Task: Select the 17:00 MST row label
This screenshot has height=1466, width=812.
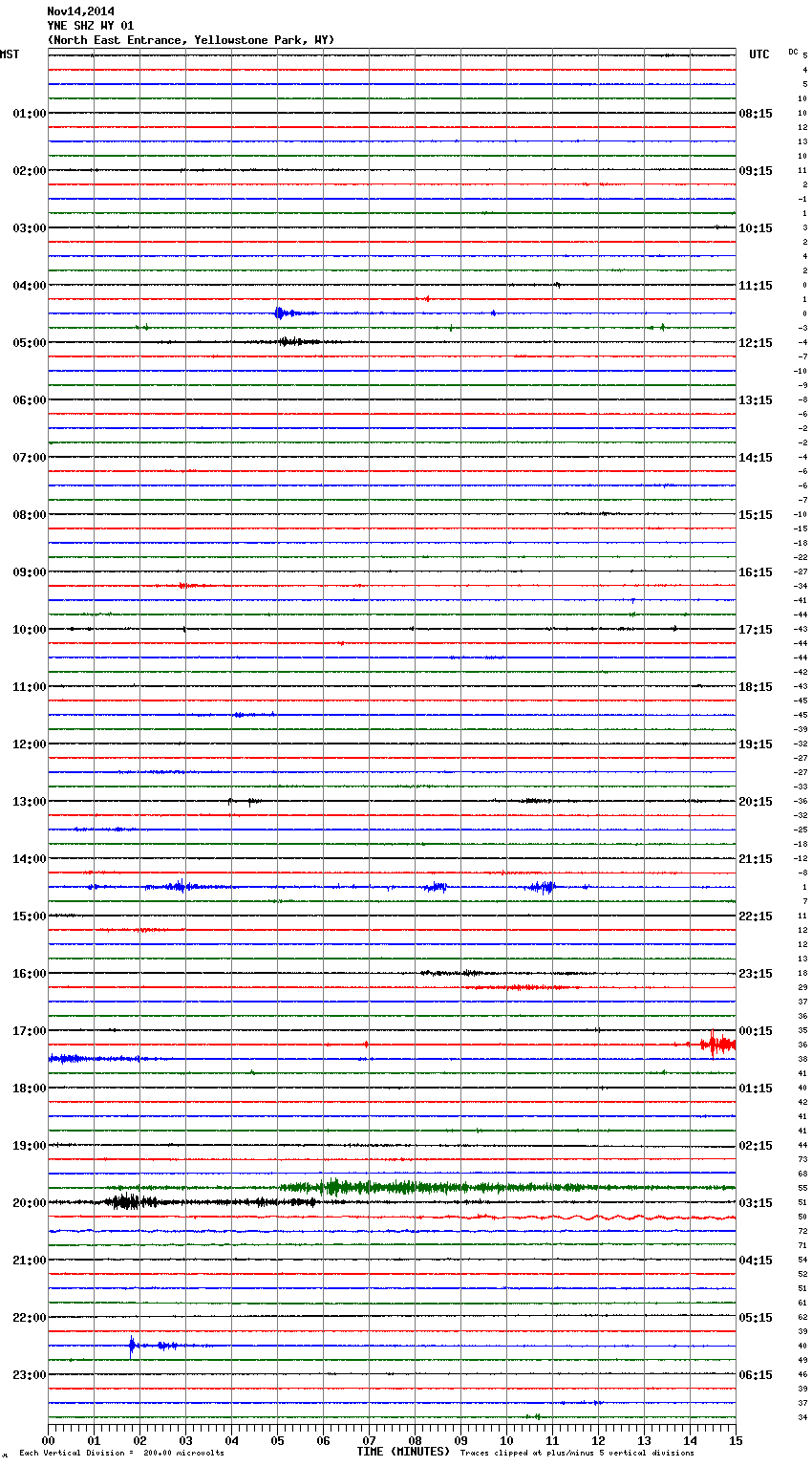Action: pyautogui.click(x=29, y=1031)
